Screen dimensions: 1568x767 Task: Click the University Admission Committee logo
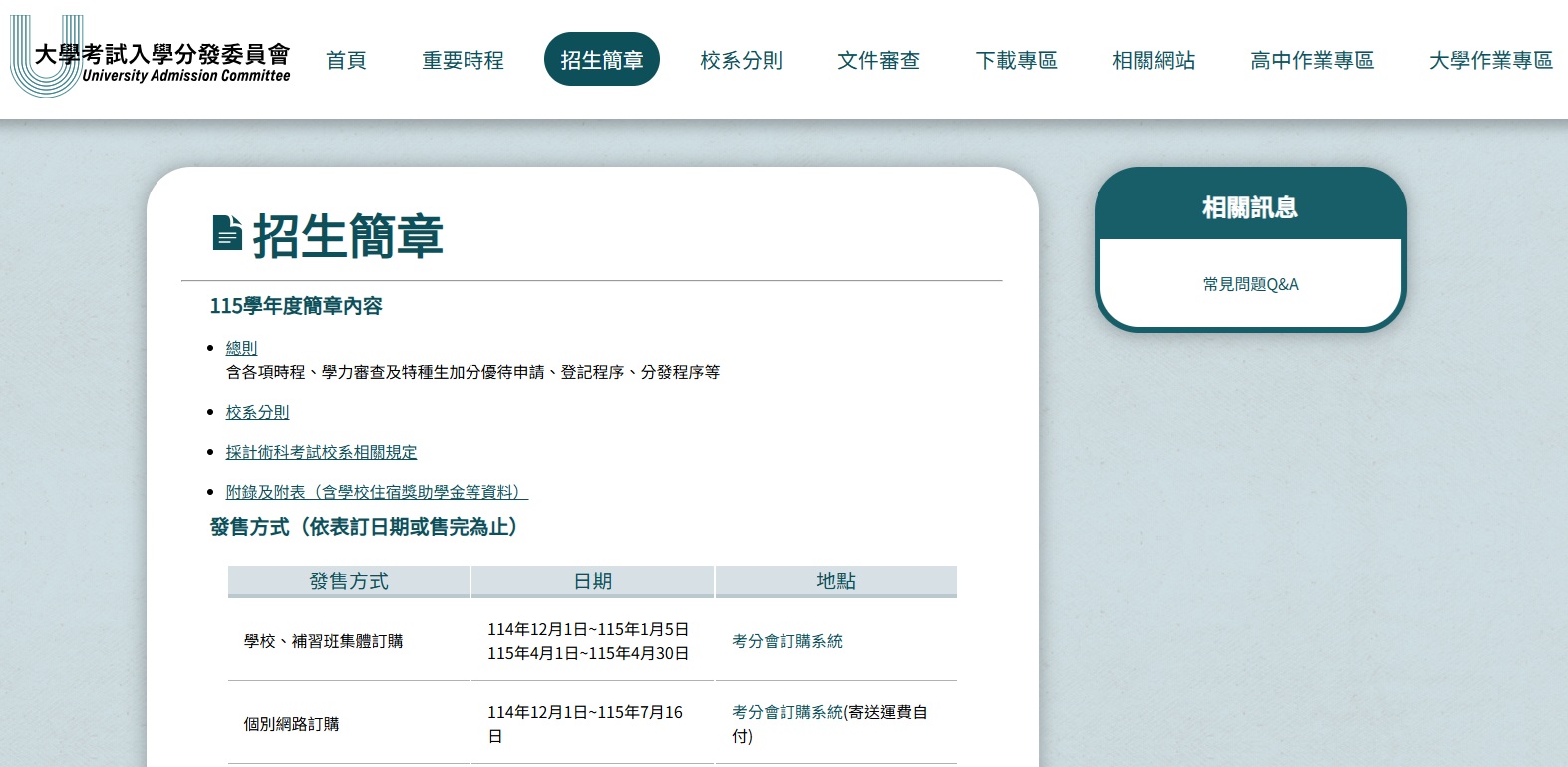click(x=151, y=58)
